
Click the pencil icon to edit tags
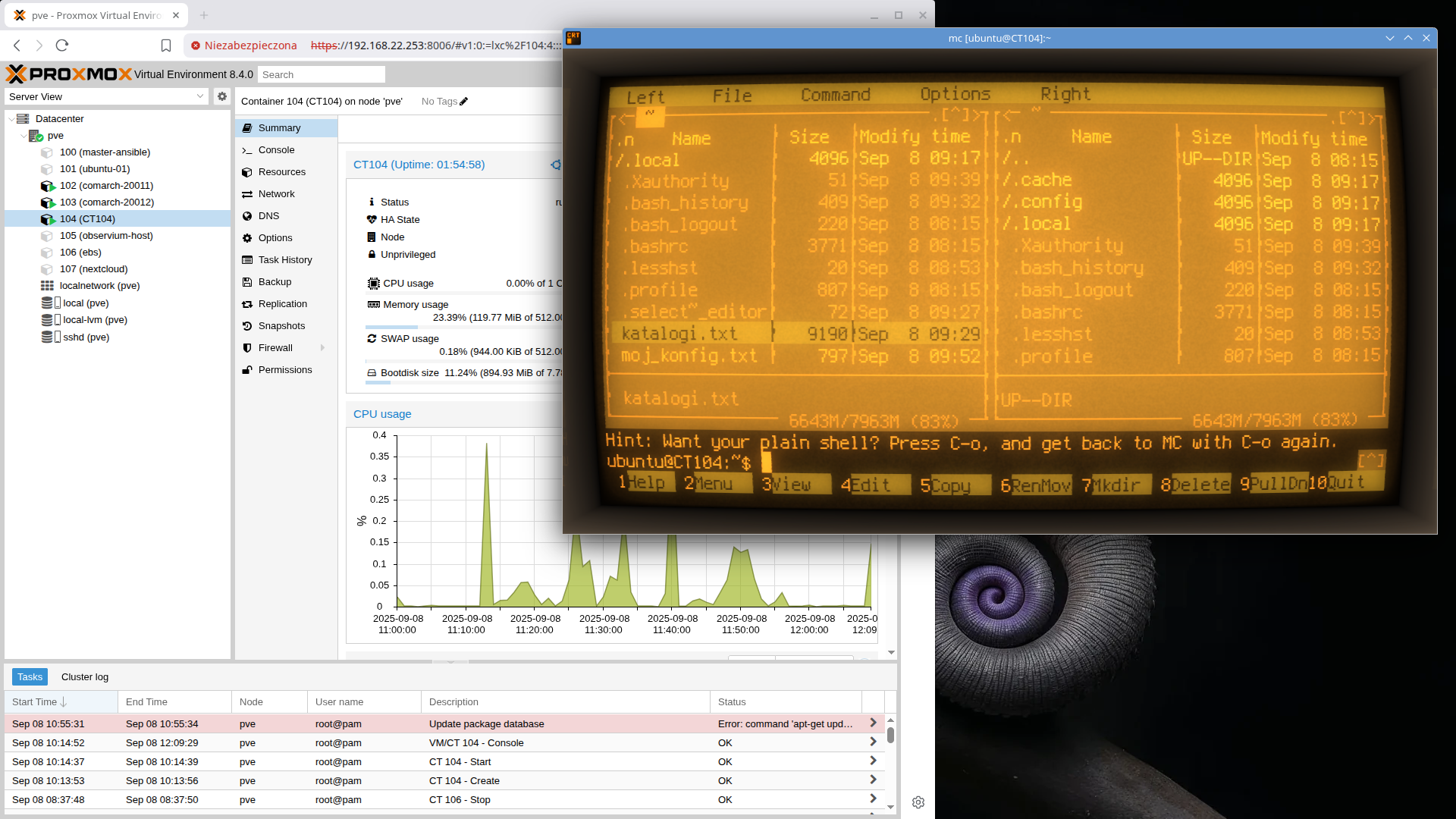464,102
